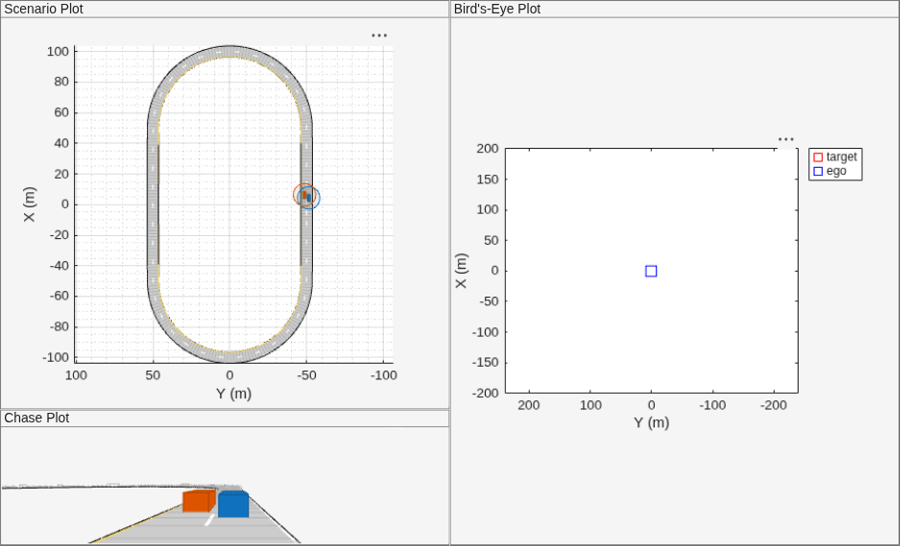900x546 pixels.
Task: Click the Bird's-Eye 'Y (m)' axis label
Action: click(x=651, y=423)
